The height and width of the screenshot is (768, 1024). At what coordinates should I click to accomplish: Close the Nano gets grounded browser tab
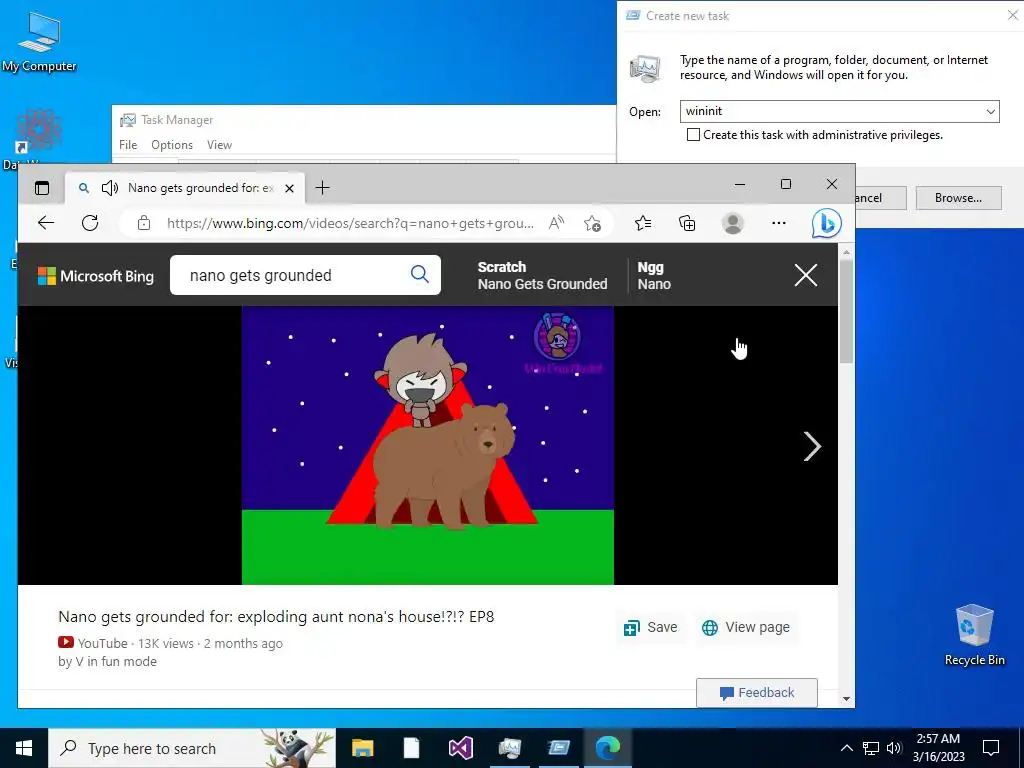[289, 188]
